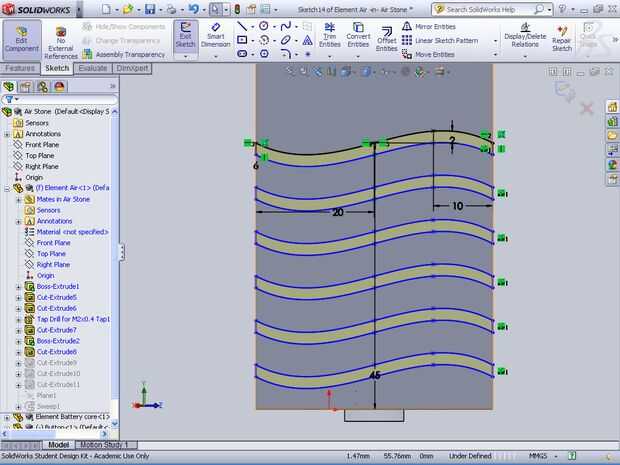
Task: Click the Rebuild traffic light icon
Action: tap(238, 9)
